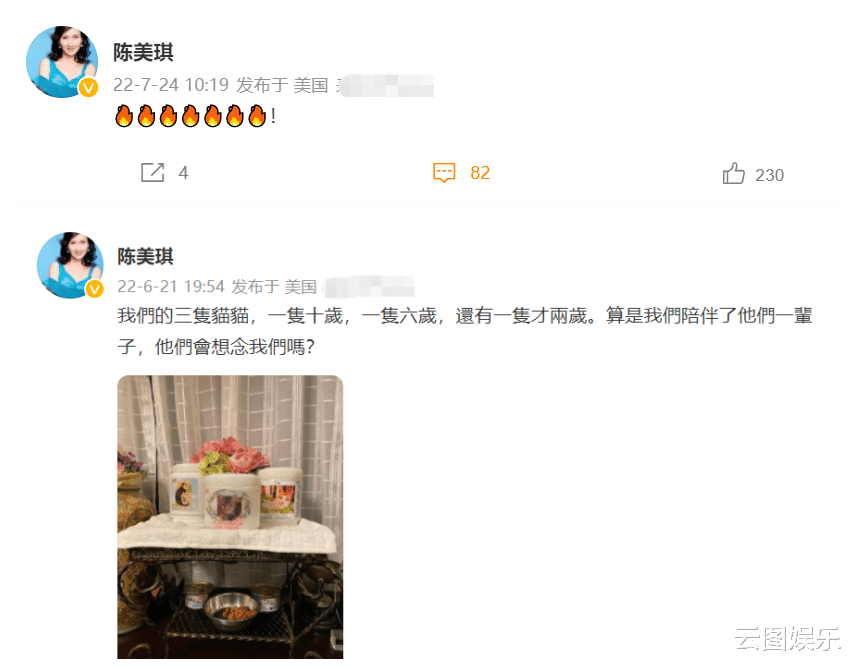Click the first post's profile avatar
Image resolution: width=855 pixels, height=669 pixels.
(62, 62)
